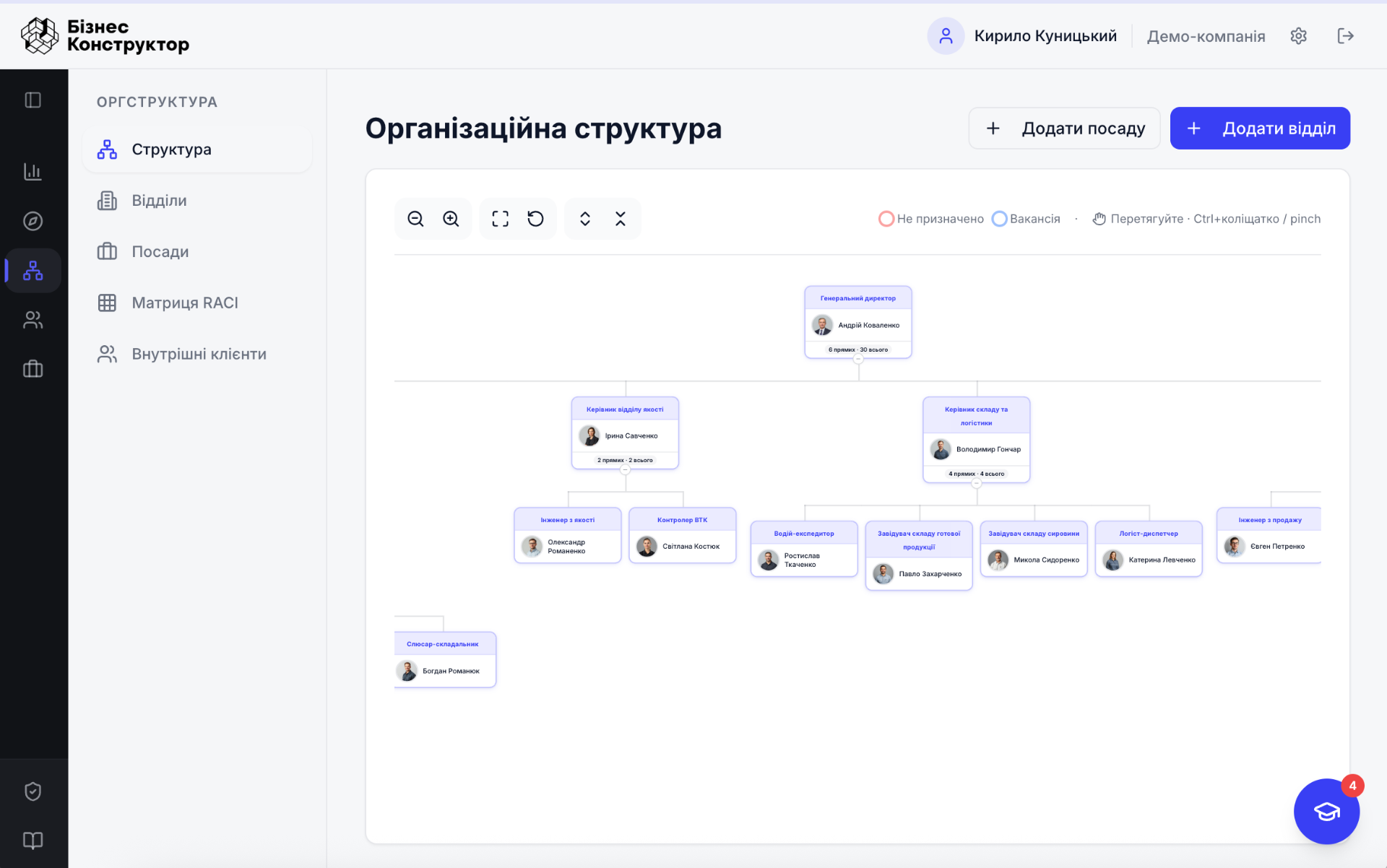This screenshot has height=868, width=1387.
Task: Zoom out the org chart
Action: (x=415, y=219)
